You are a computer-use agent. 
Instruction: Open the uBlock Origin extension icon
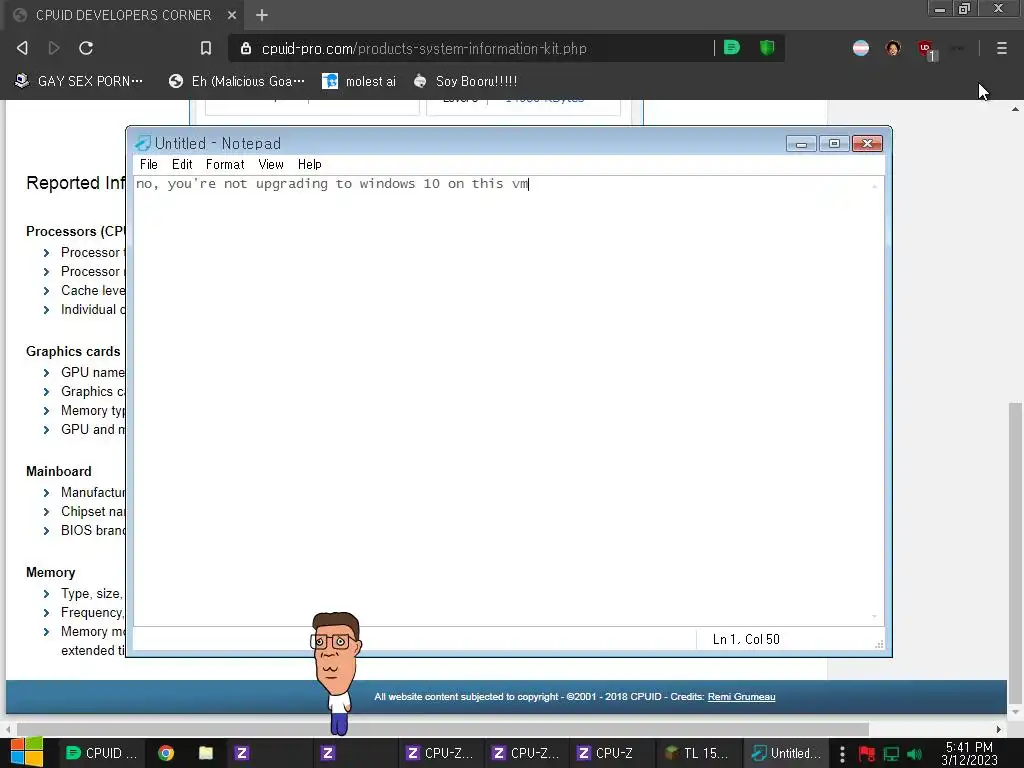pyautogui.click(x=925, y=49)
